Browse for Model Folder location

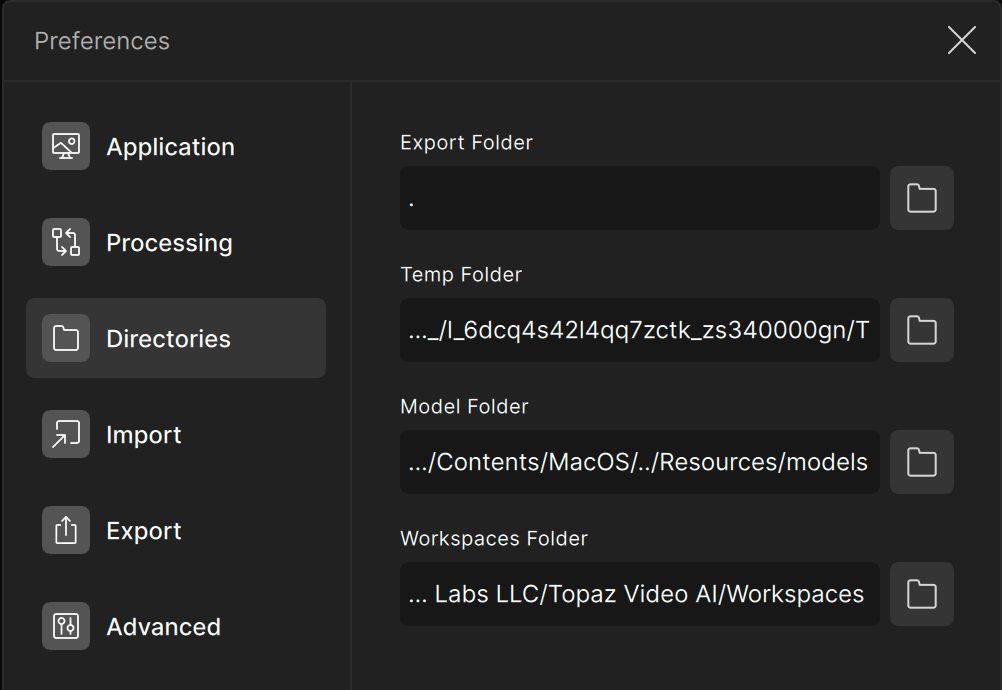click(921, 462)
